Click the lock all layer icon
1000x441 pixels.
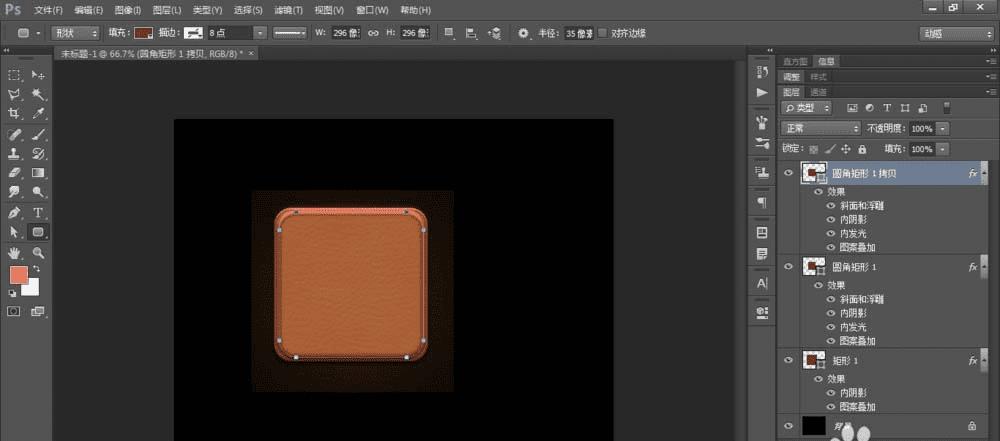pyautogui.click(x=862, y=149)
